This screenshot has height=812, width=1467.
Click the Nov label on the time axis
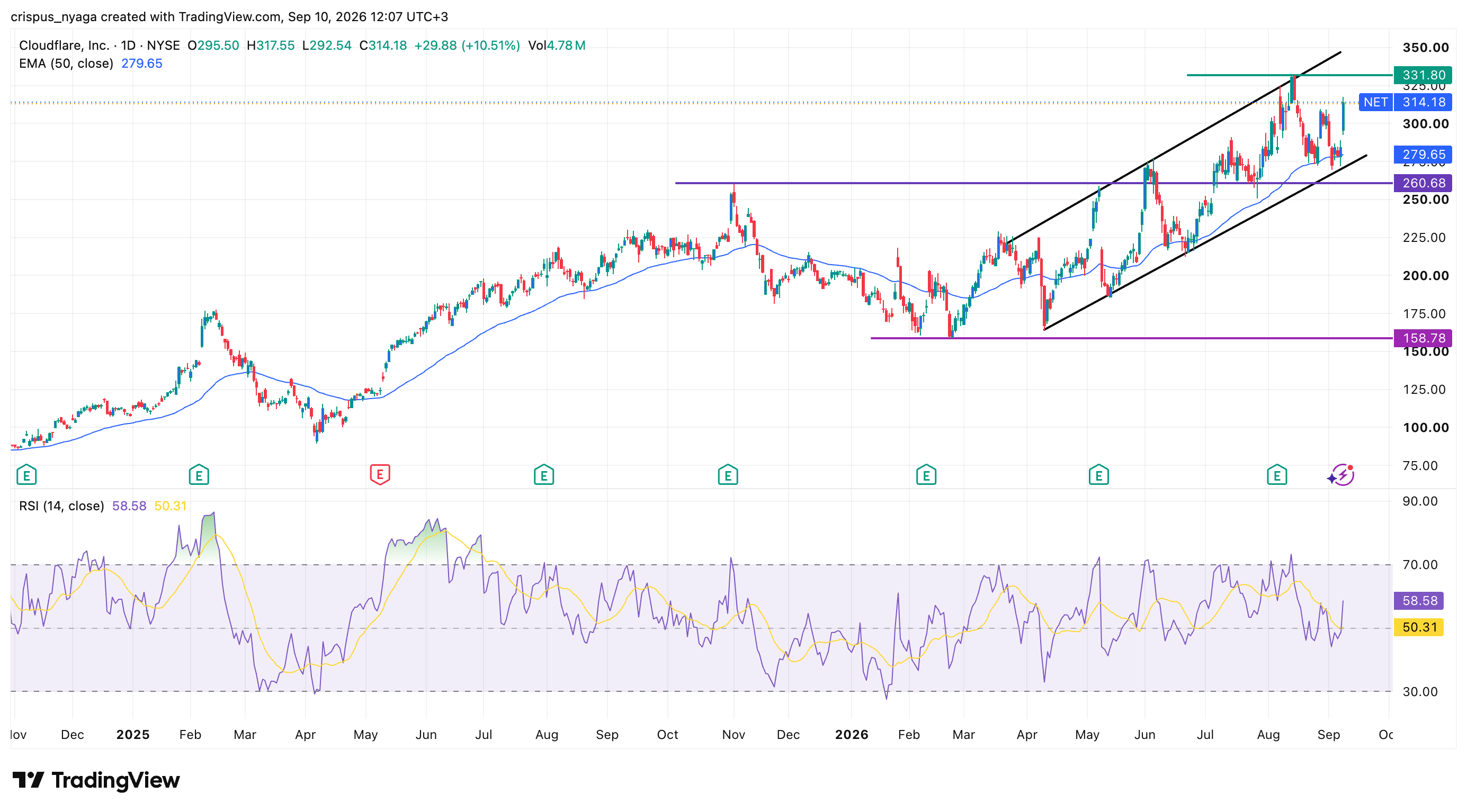pos(733,735)
